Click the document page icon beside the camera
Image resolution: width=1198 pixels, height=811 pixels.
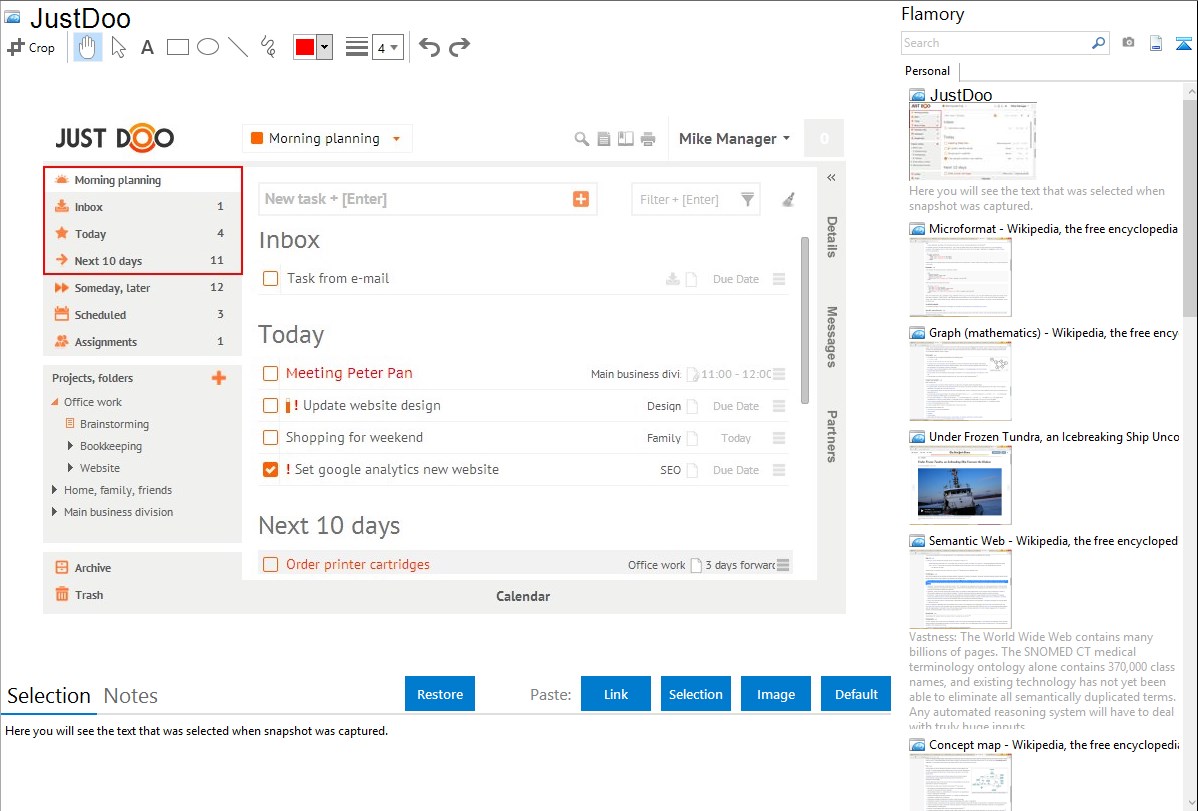tap(1156, 43)
